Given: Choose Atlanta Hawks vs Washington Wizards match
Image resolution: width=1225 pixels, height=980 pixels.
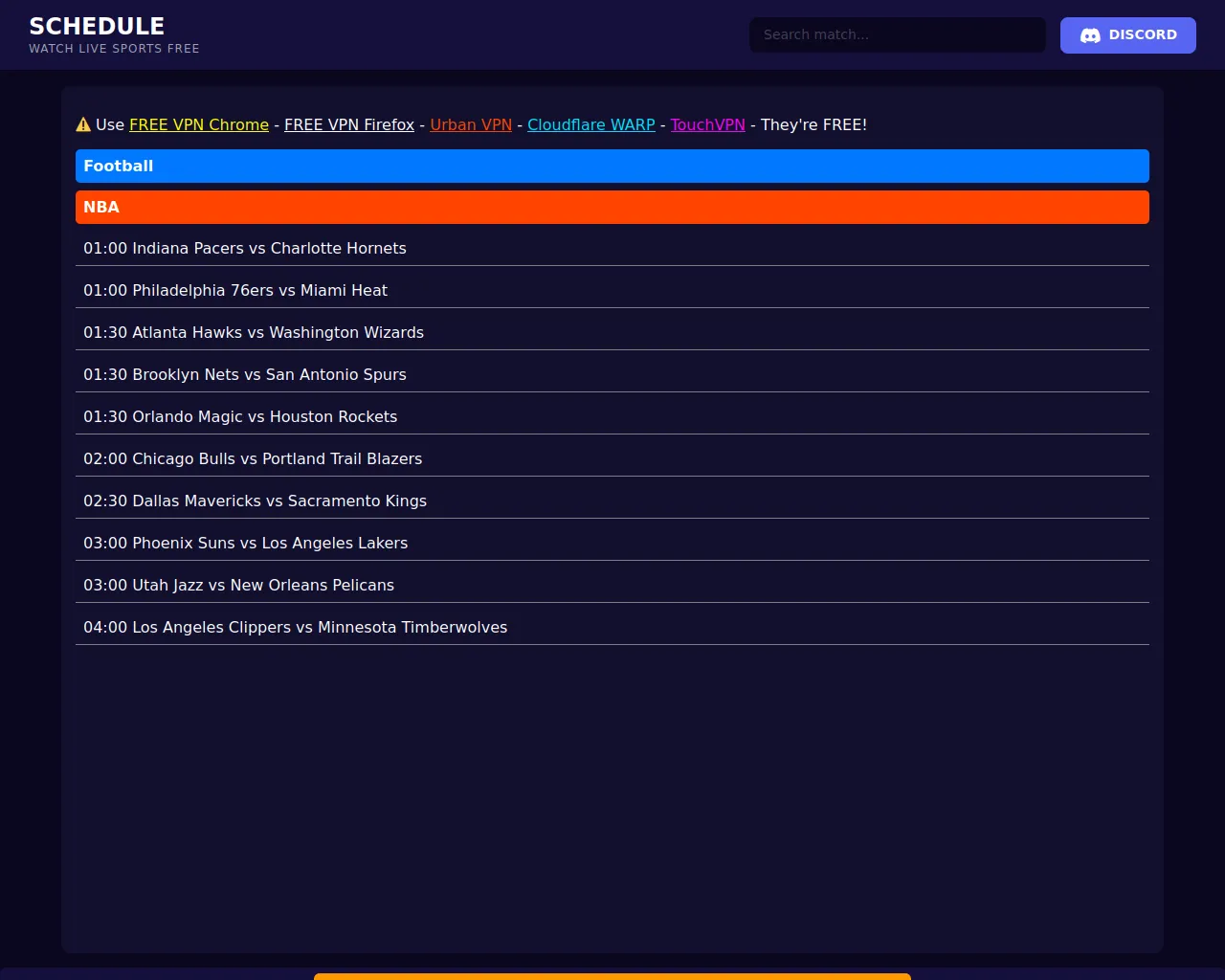Looking at the screenshot, I should tap(612, 332).
